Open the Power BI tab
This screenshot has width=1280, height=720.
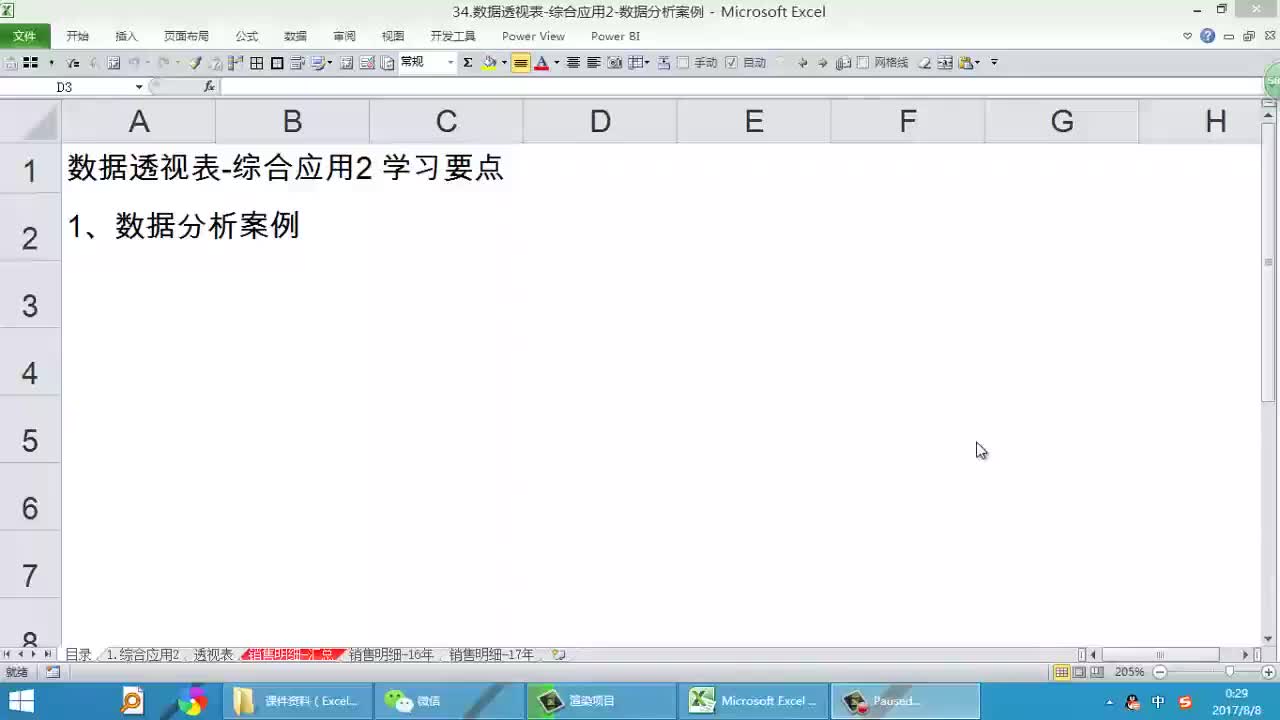tap(615, 36)
